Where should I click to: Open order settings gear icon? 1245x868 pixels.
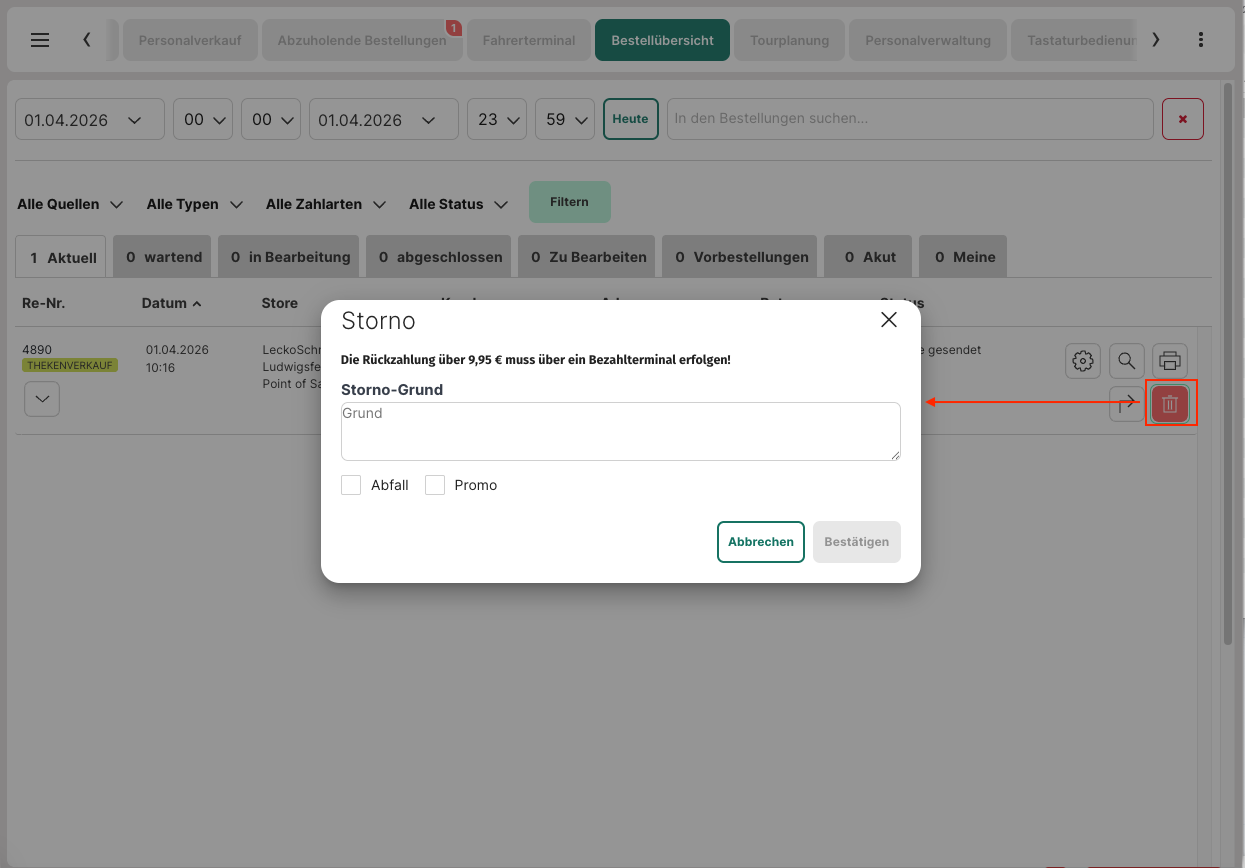[x=1083, y=360]
